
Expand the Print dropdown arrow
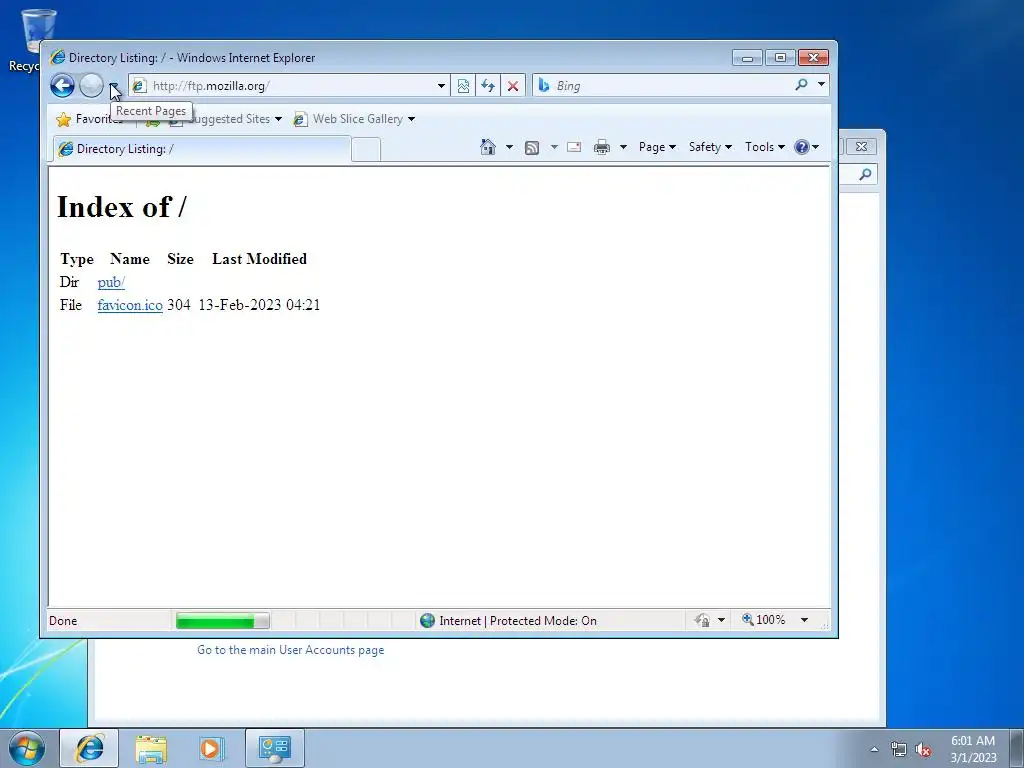coord(623,147)
